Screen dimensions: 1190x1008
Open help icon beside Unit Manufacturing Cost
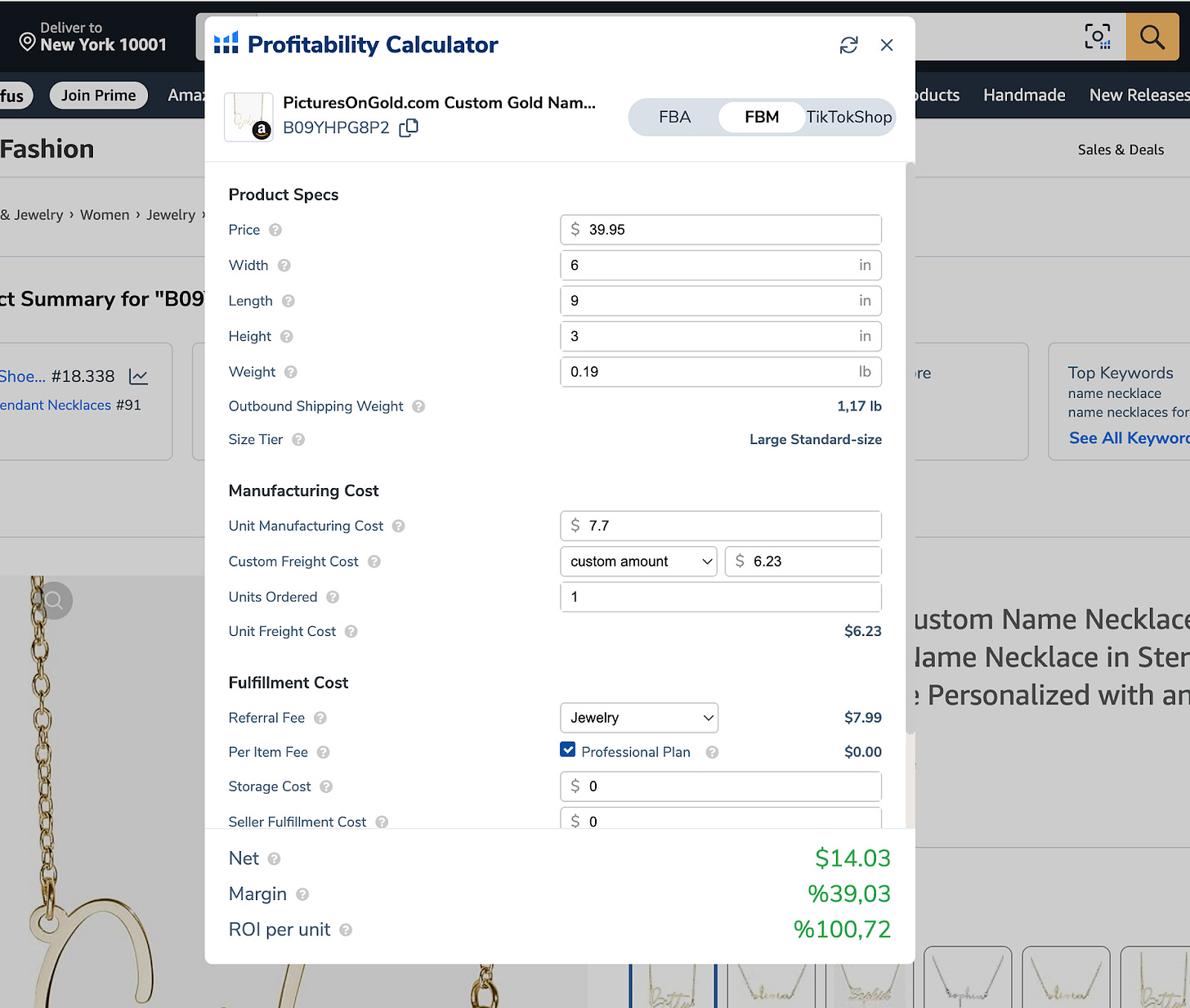pyautogui.click(x=398, y=526)
